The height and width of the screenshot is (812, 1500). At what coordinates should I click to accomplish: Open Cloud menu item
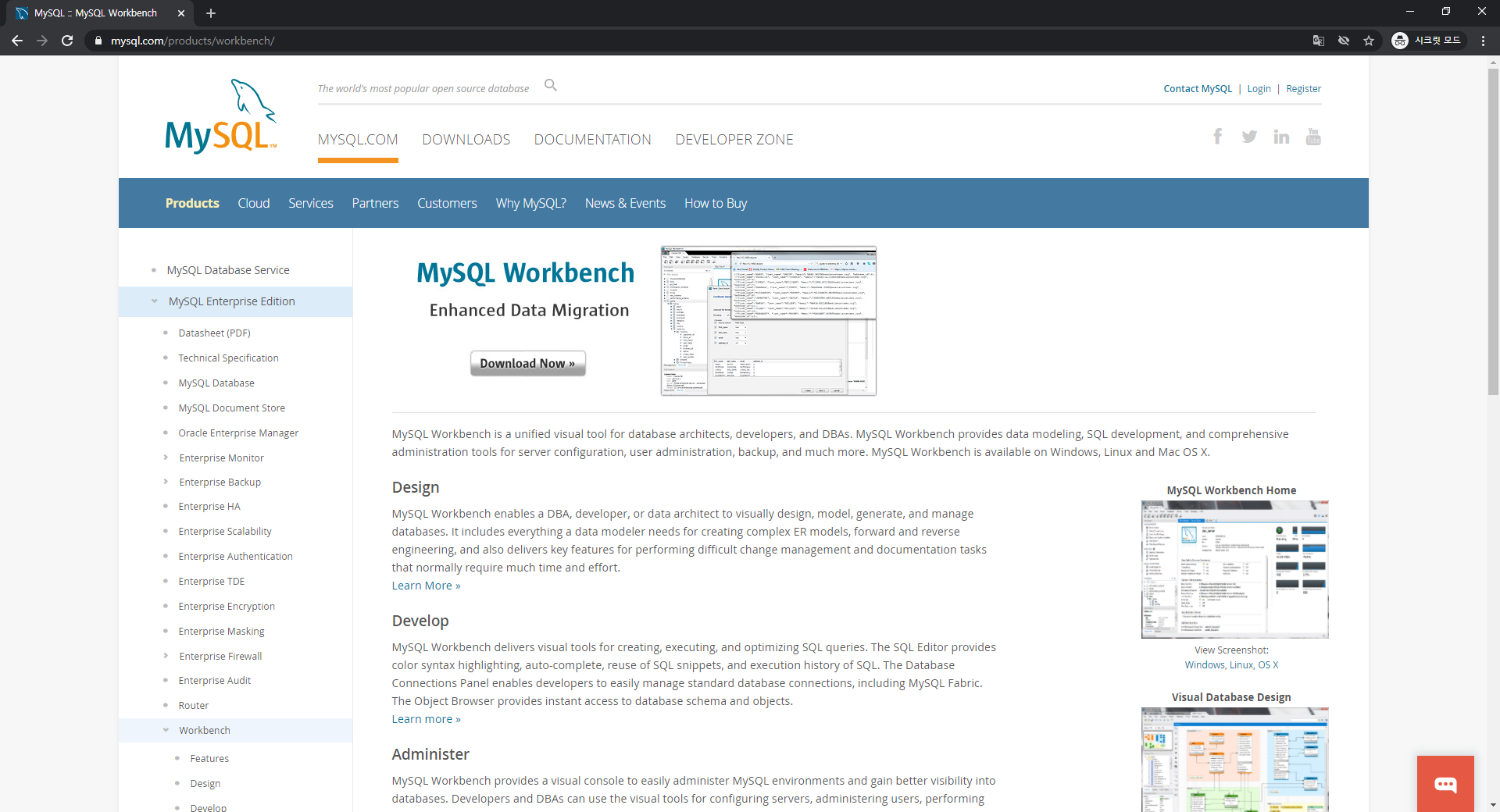click(254, 203)
